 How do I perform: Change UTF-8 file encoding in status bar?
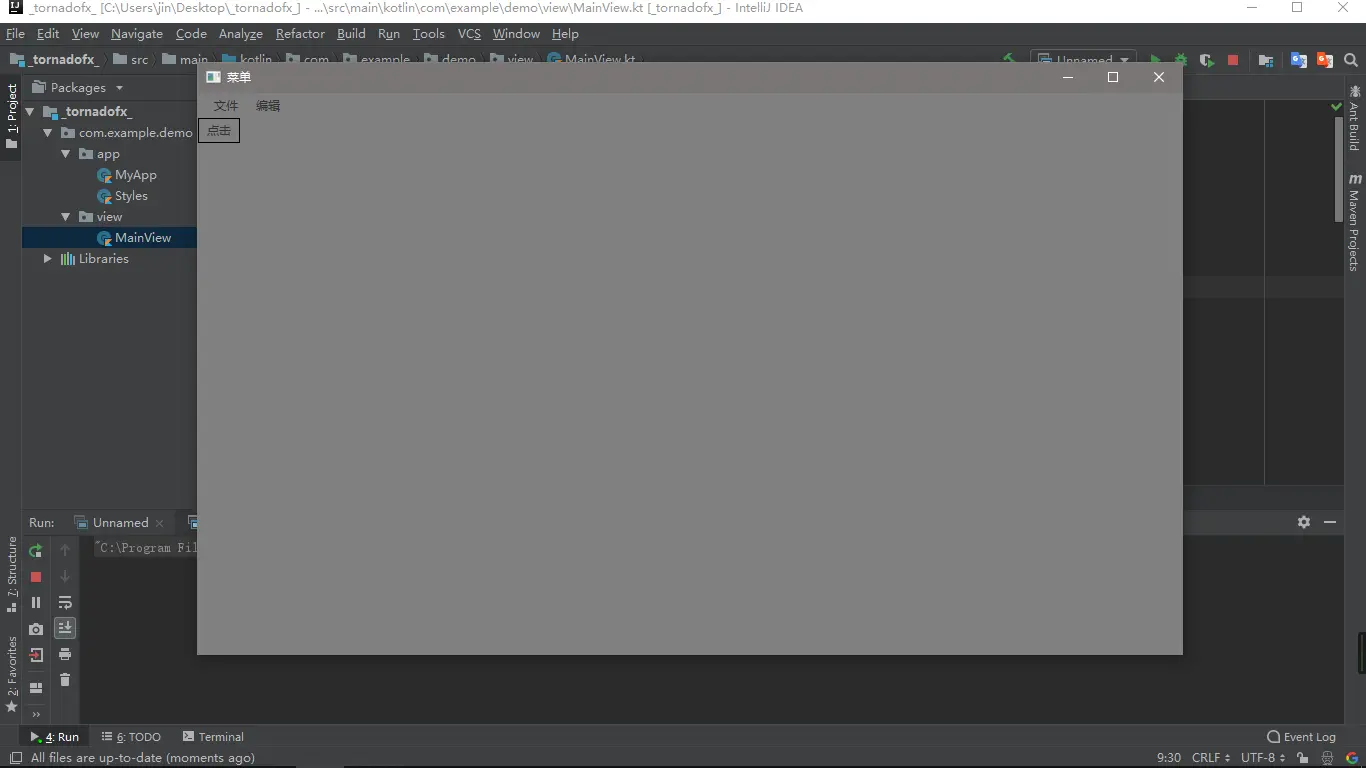[x=1263, y=758]
